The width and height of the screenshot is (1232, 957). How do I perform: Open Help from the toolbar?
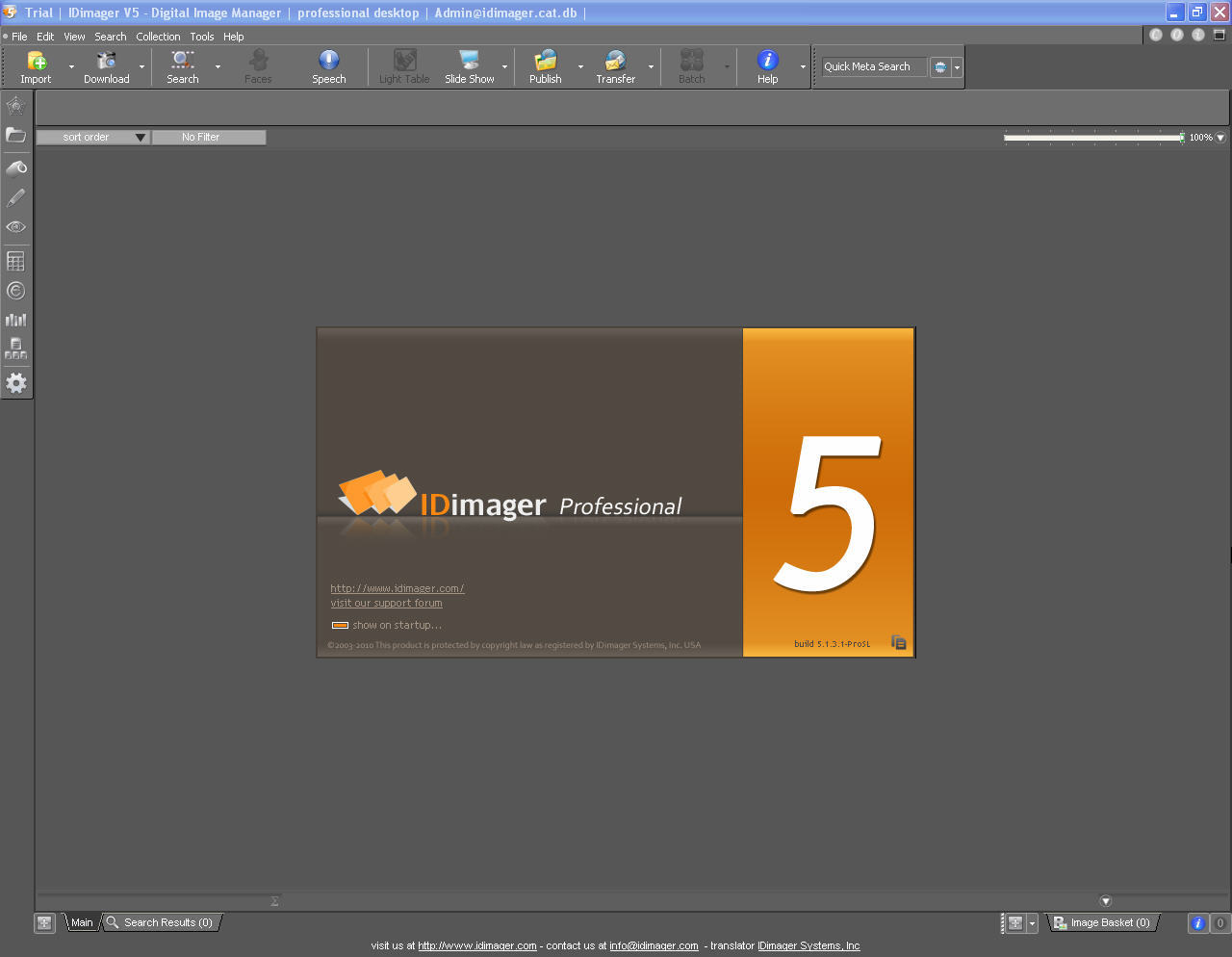coord(768,66)
